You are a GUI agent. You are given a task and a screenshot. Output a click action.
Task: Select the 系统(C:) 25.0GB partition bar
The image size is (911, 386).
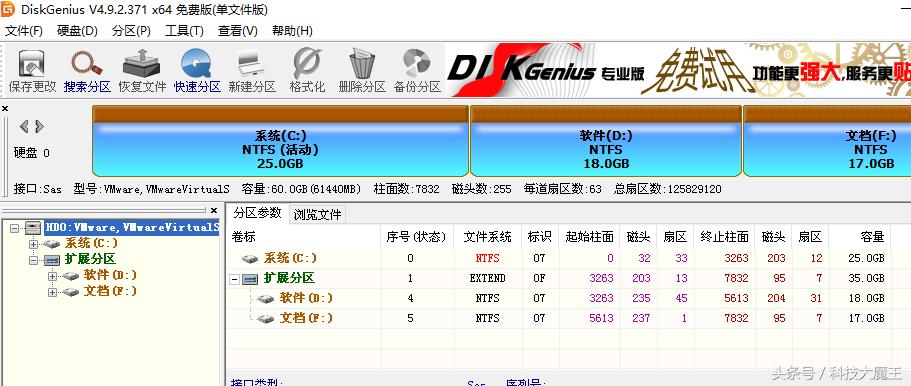click(x=280, y=141)
